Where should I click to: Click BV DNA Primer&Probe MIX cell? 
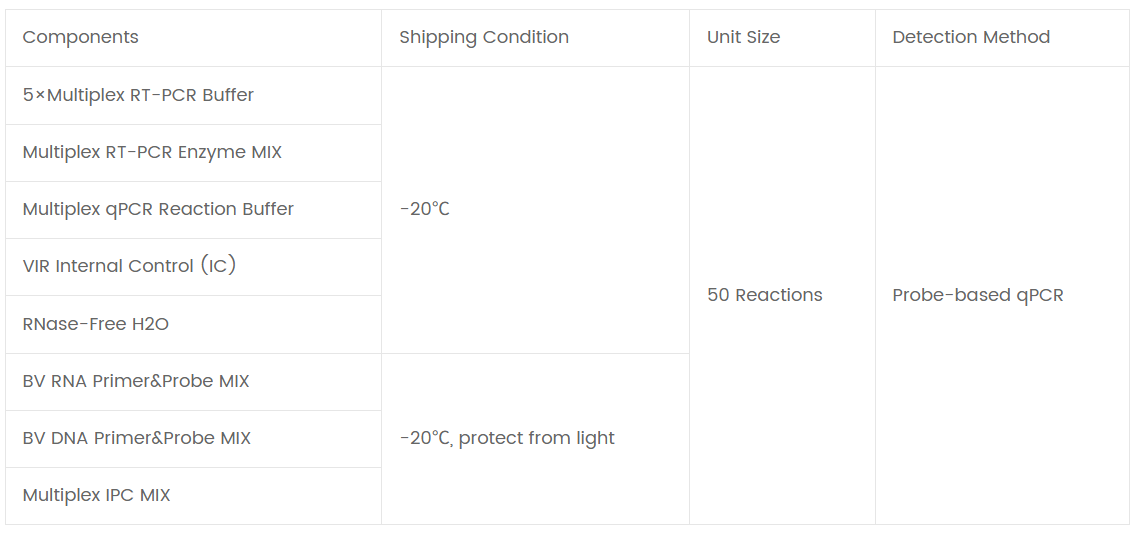[136, 438]
